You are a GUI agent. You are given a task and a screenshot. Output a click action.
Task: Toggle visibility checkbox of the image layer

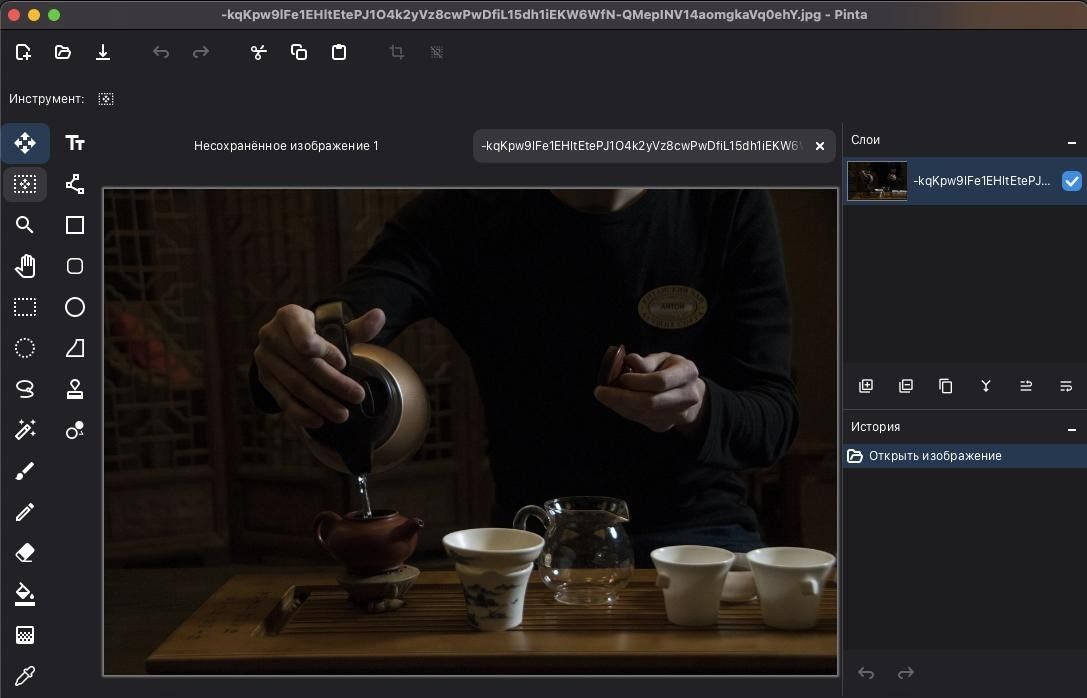(x=1071, y=181)
